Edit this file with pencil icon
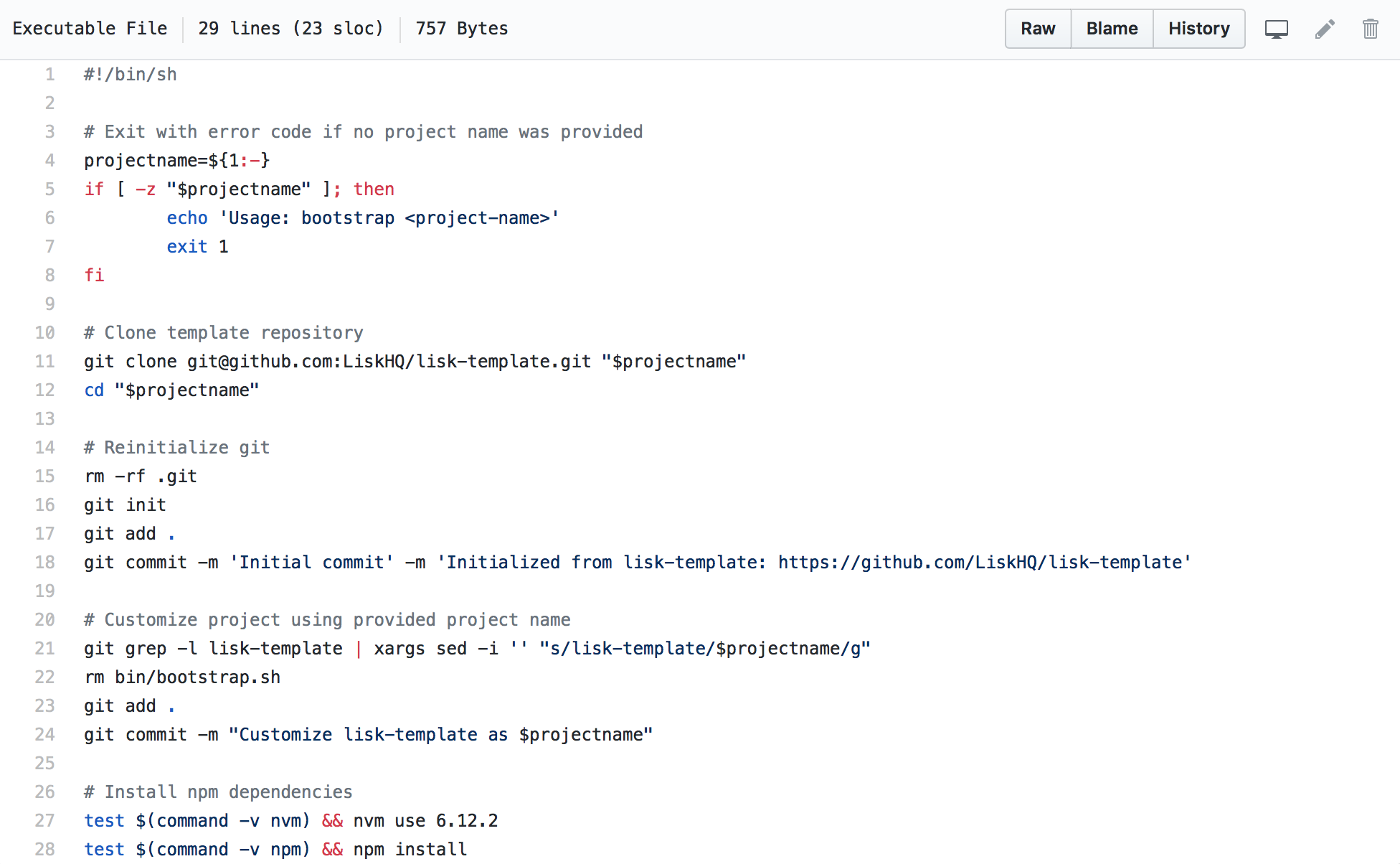The image size is (1400, 864). [x=1325, y=29]
